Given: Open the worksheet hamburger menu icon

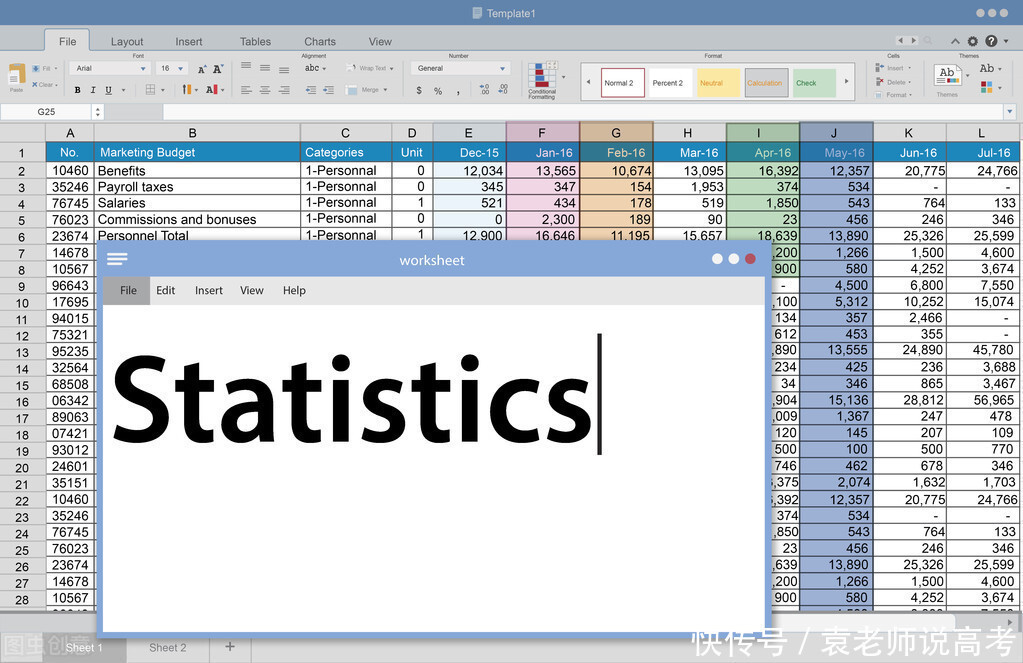Looking at the screenshot, I should pyautogui.click(x=117, y=259).
